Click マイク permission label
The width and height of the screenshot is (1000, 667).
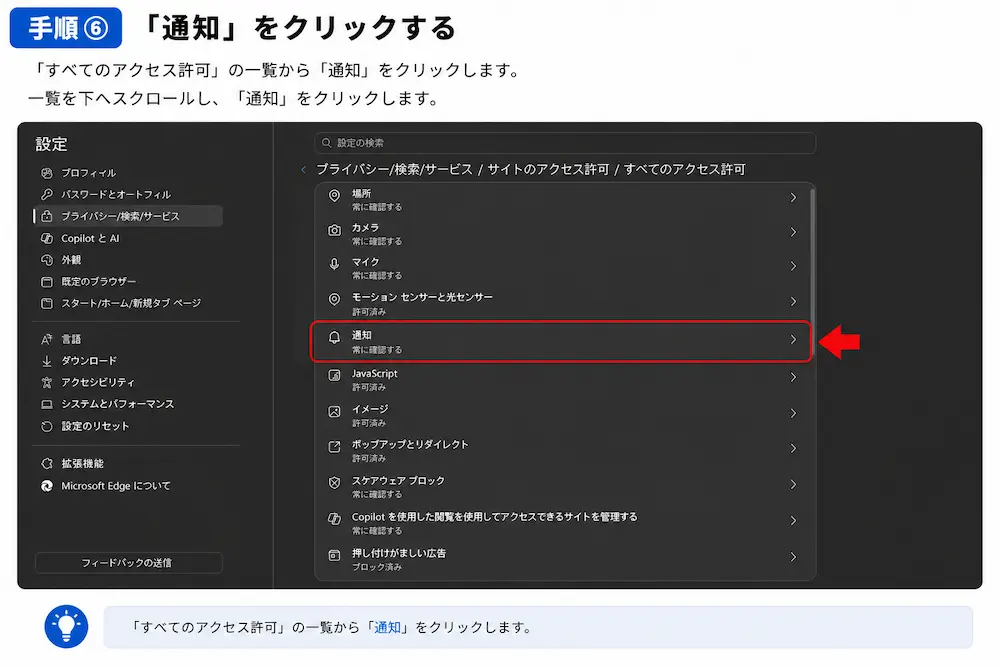click(365, 262)
